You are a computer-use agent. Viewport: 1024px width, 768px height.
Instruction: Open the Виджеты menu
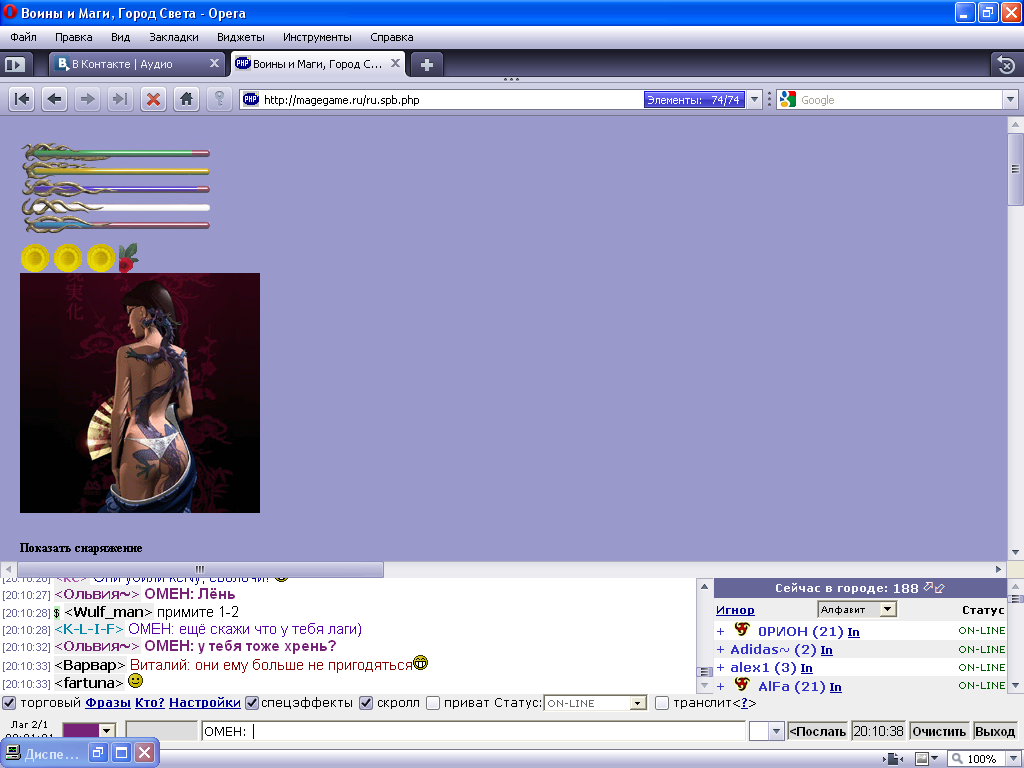(x=240, y=37)
